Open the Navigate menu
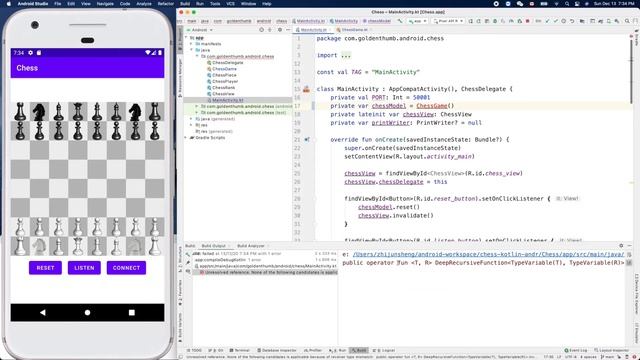This screenshot has width=640, height=360. pyautogui.click(x=105, y=4)
